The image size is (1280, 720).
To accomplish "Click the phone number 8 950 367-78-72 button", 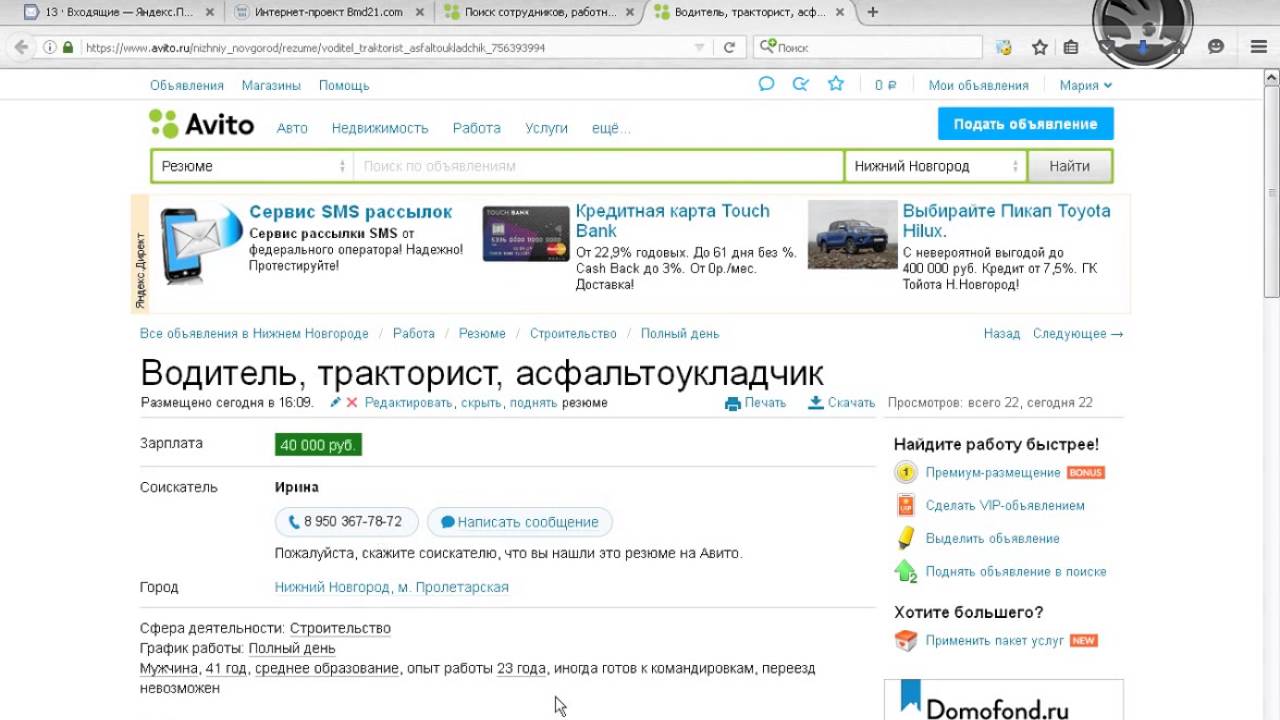I will click(346, 522).
